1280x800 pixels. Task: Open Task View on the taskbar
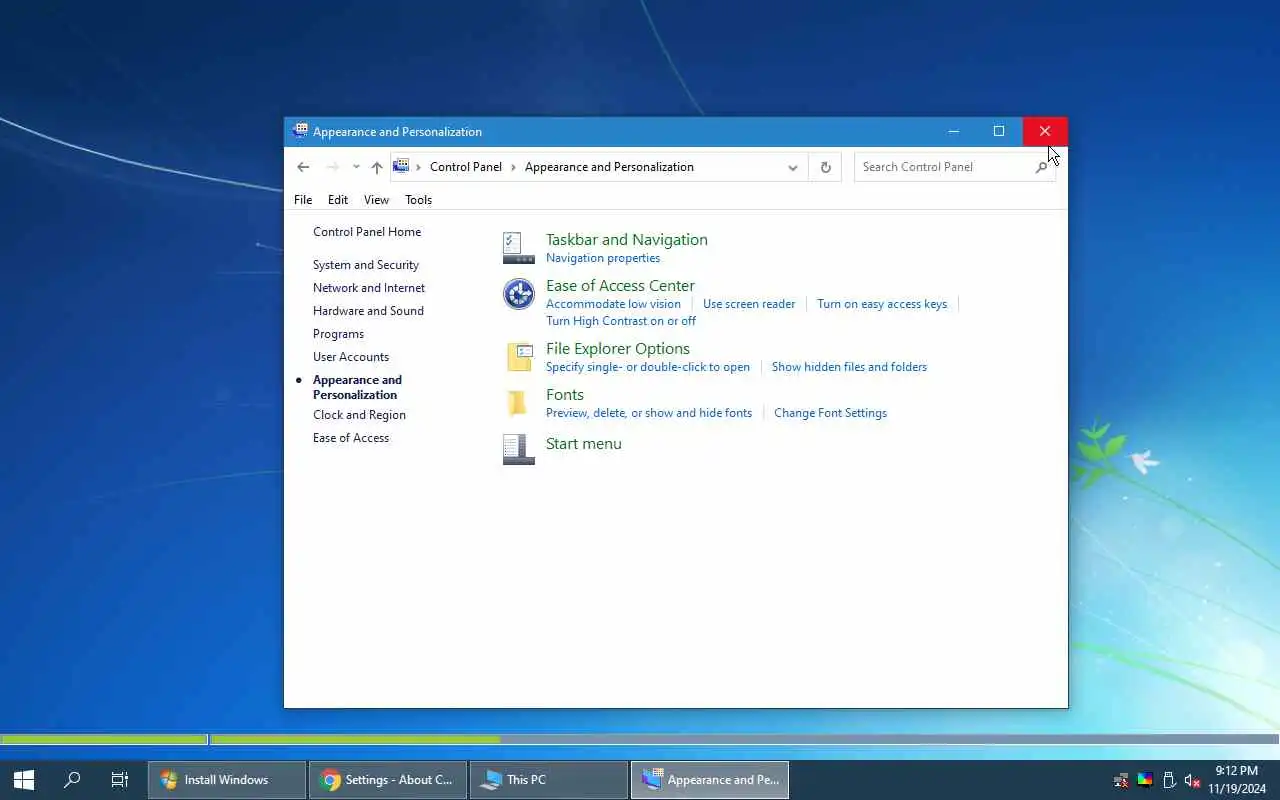[119, 780]
